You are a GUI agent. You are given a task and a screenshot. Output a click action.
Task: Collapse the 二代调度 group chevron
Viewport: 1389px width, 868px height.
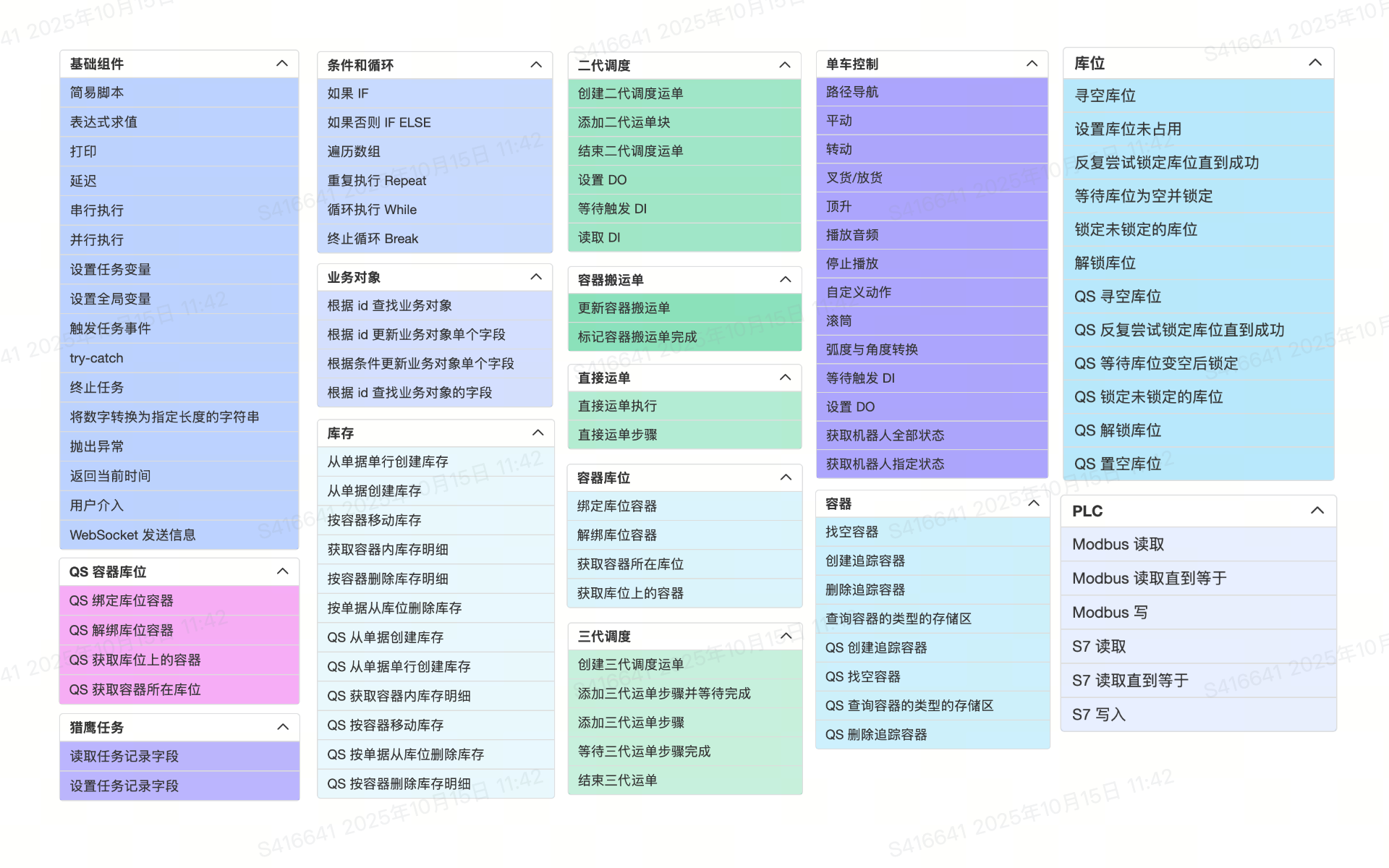(785, 65)
